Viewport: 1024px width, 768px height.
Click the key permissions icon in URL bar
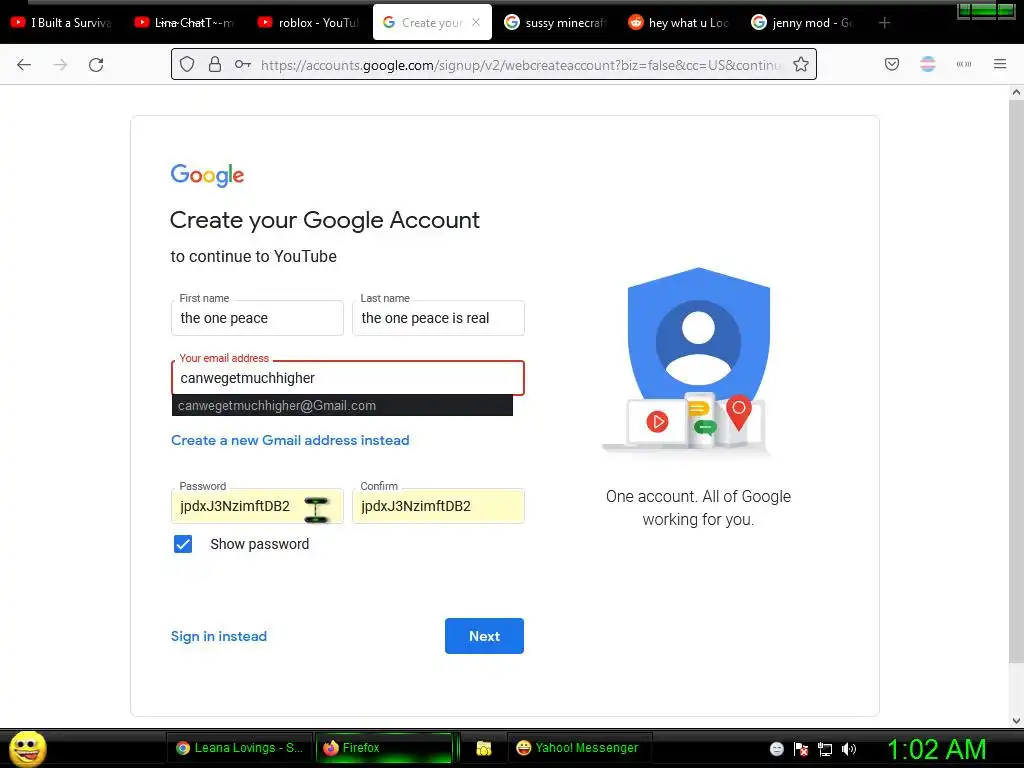point(243,64)
